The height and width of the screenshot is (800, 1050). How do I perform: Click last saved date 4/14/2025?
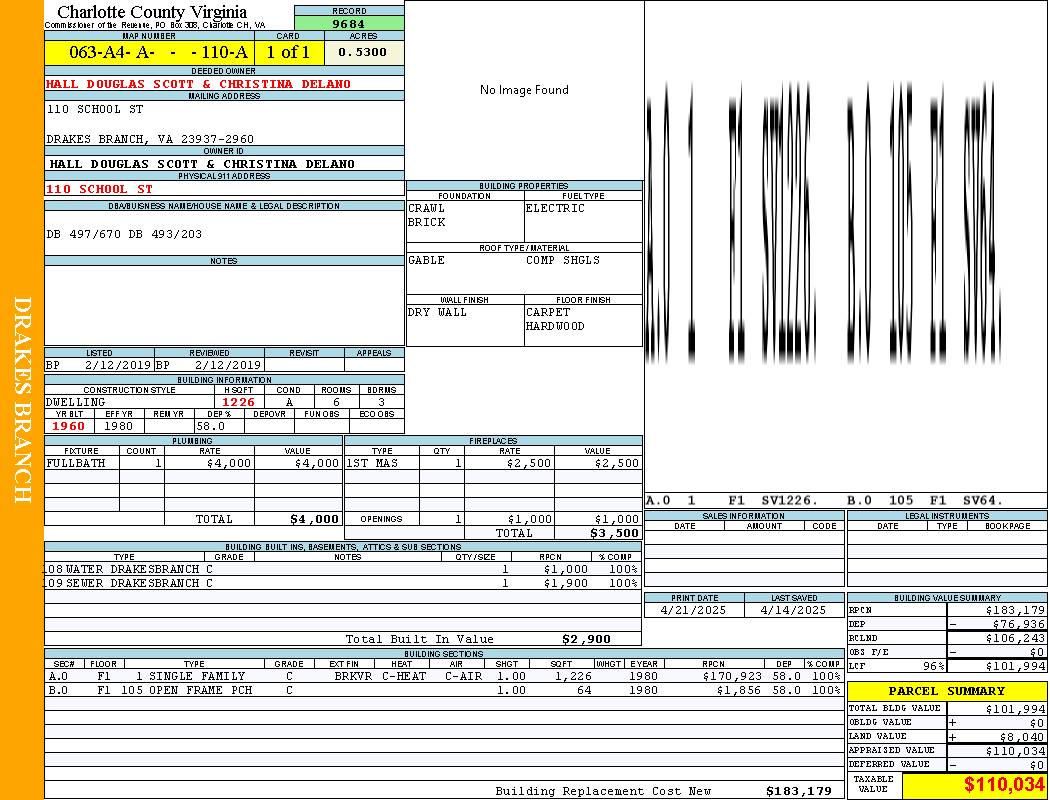pos(794,611)
